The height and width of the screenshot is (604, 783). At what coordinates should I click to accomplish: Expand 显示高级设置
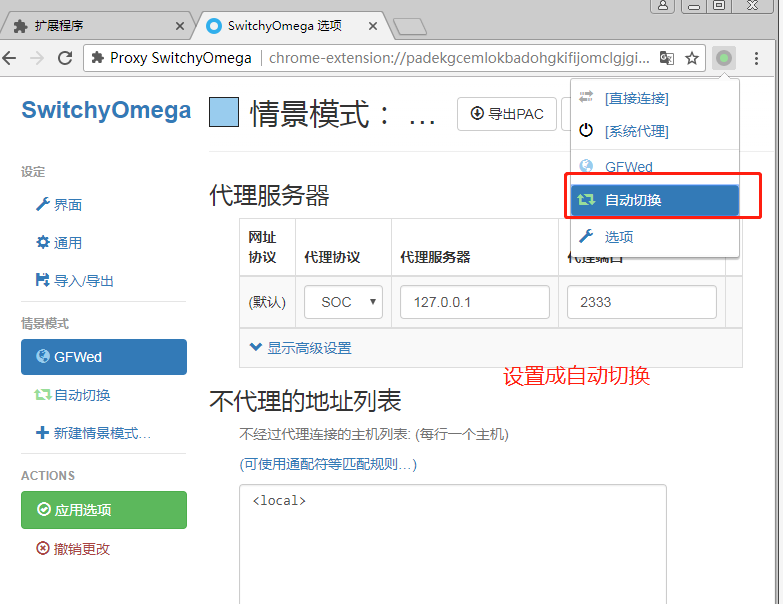click(x=301, y=348)
